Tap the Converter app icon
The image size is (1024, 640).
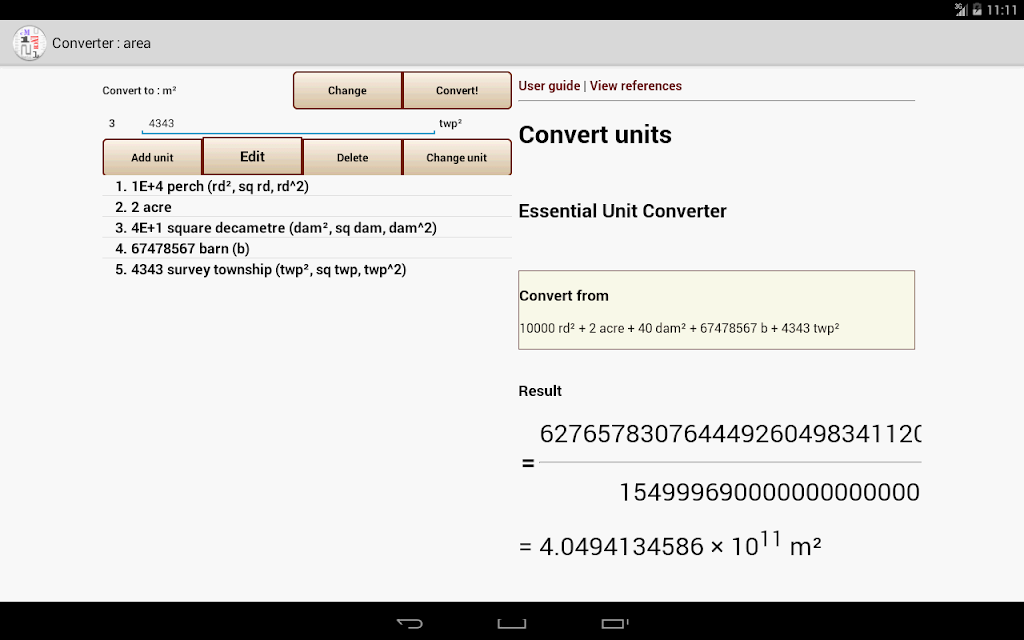[29, 43]
